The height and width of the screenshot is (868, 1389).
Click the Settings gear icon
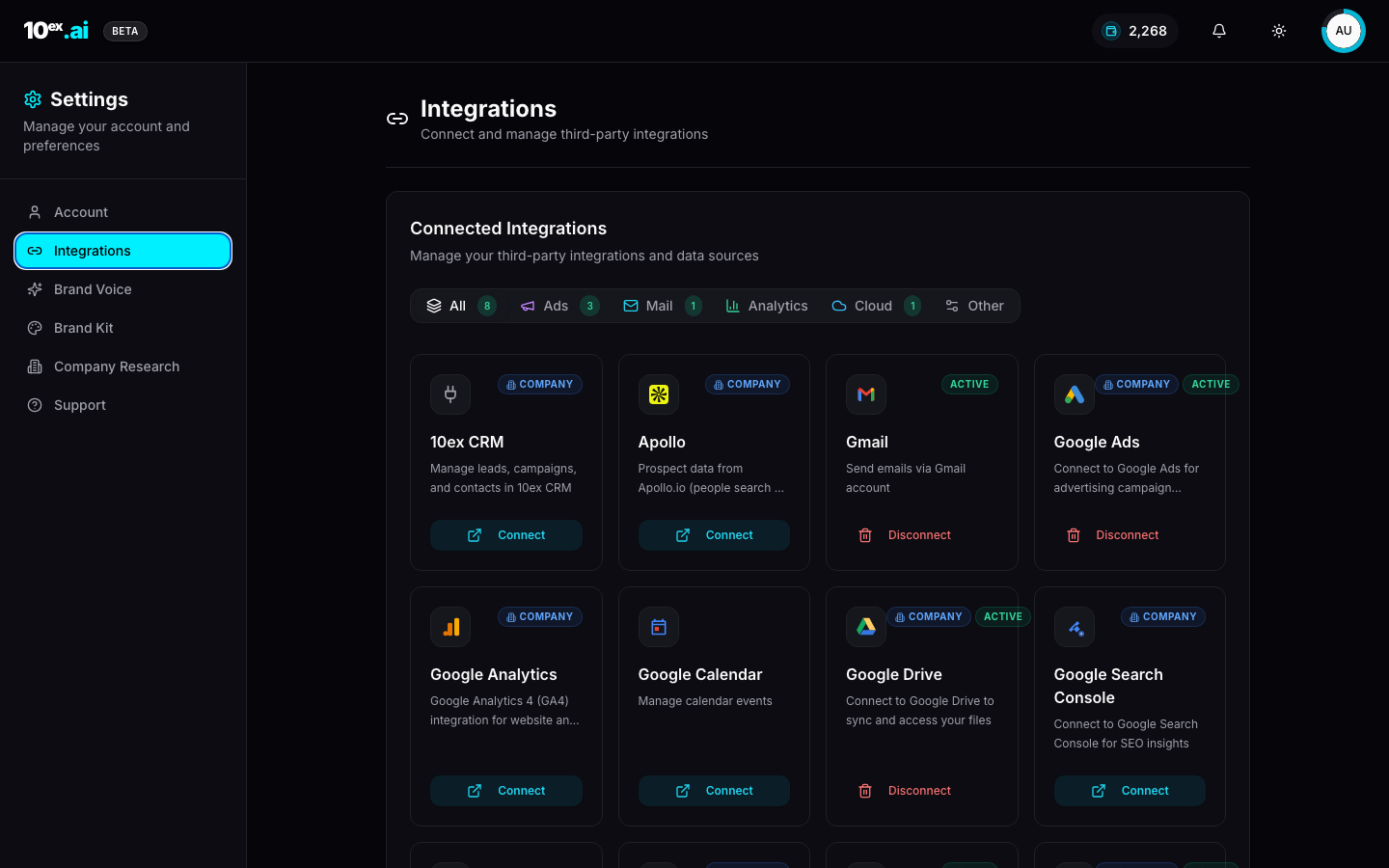[33, 99]
